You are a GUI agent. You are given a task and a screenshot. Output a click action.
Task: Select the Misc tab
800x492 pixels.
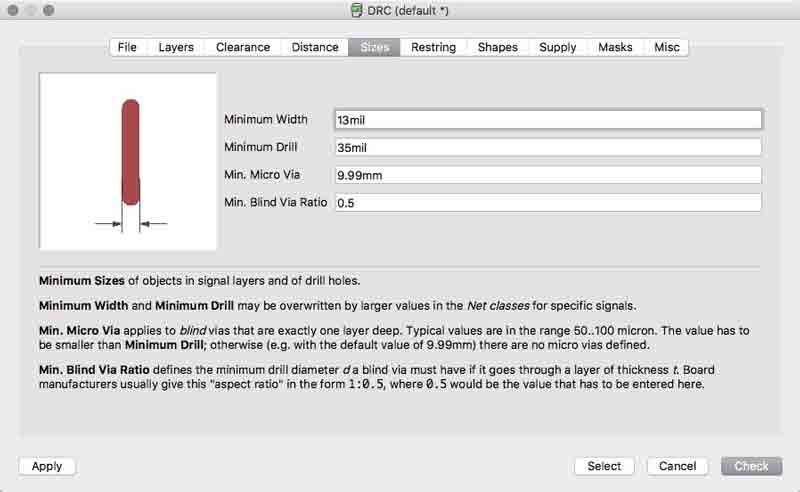666,47
